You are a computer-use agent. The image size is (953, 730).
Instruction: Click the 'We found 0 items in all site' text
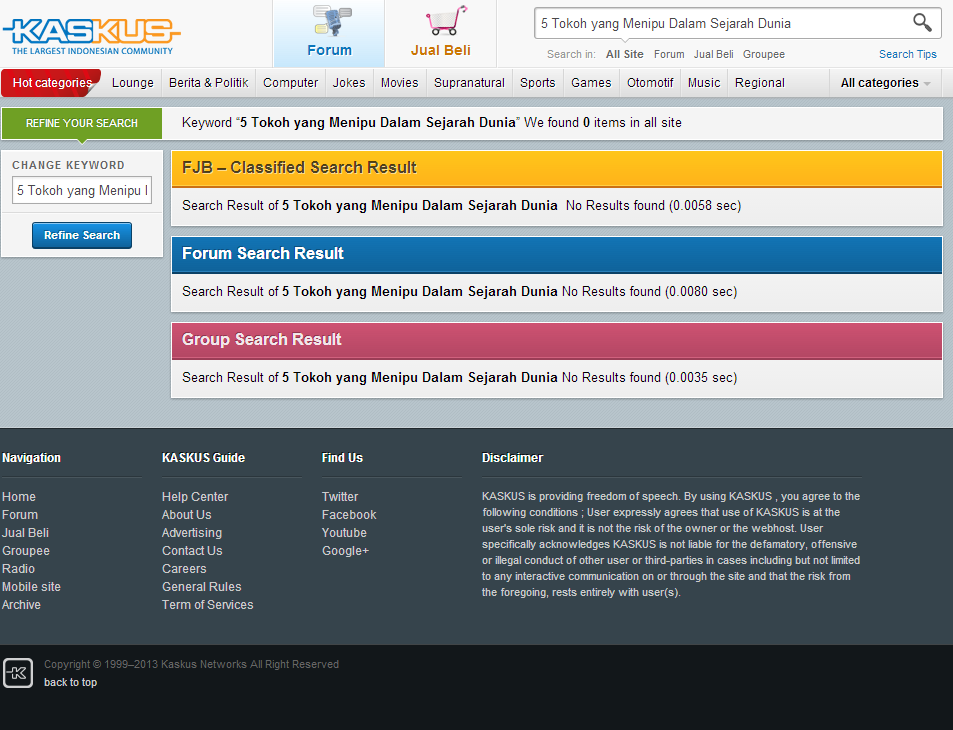603,123
